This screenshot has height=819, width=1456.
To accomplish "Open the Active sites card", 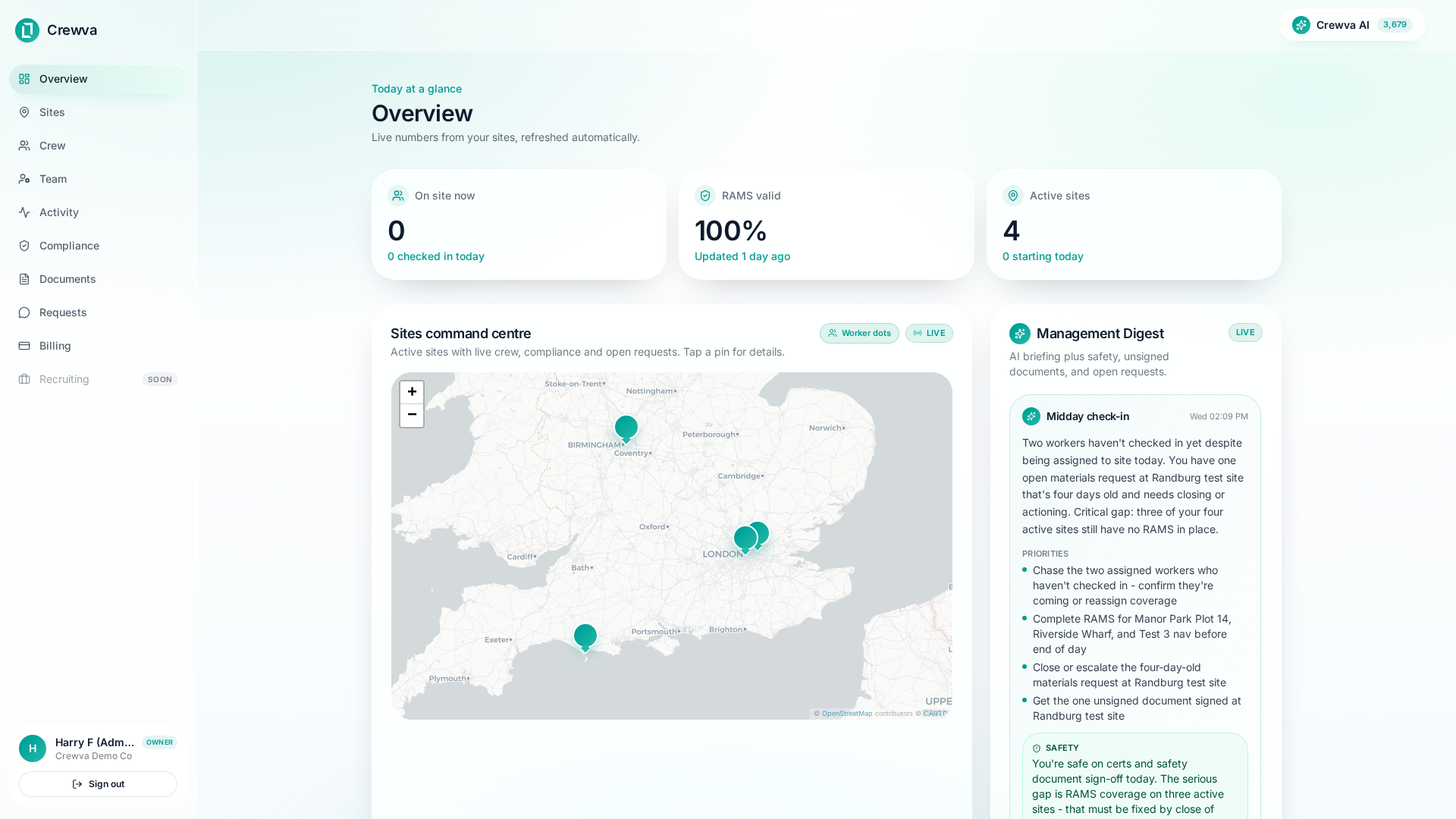I will click(x=1134, y=224).
